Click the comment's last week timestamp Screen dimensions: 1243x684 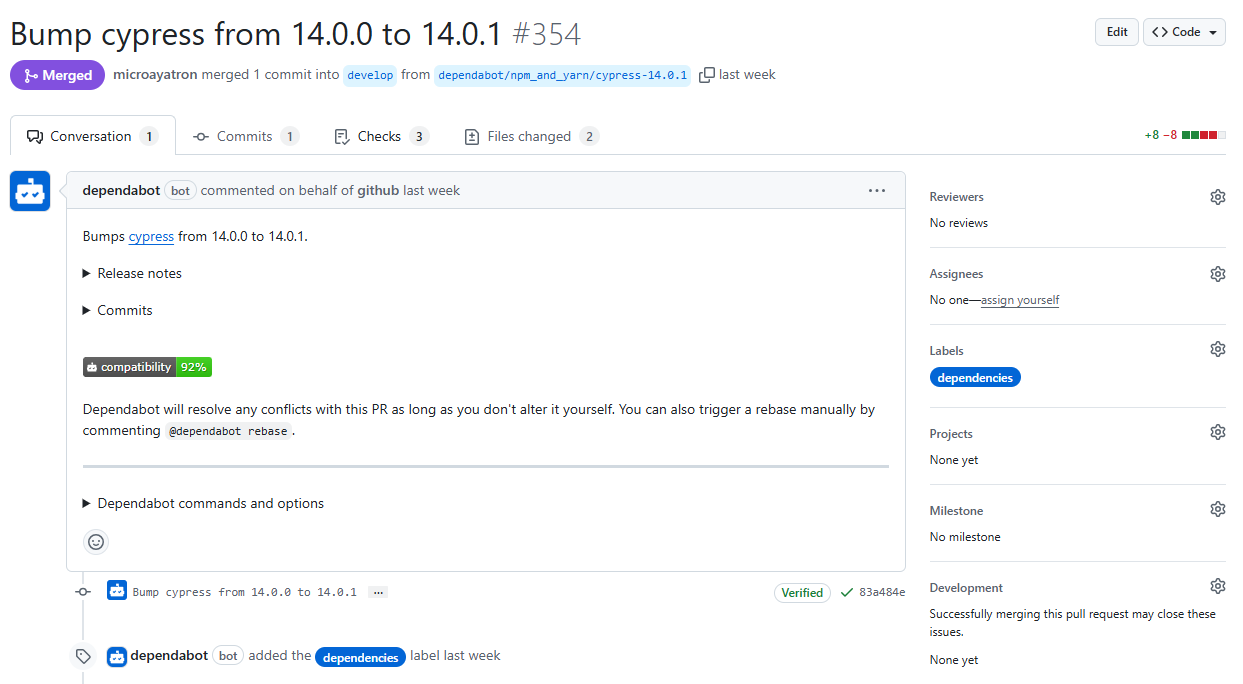[x=431, y=190]
